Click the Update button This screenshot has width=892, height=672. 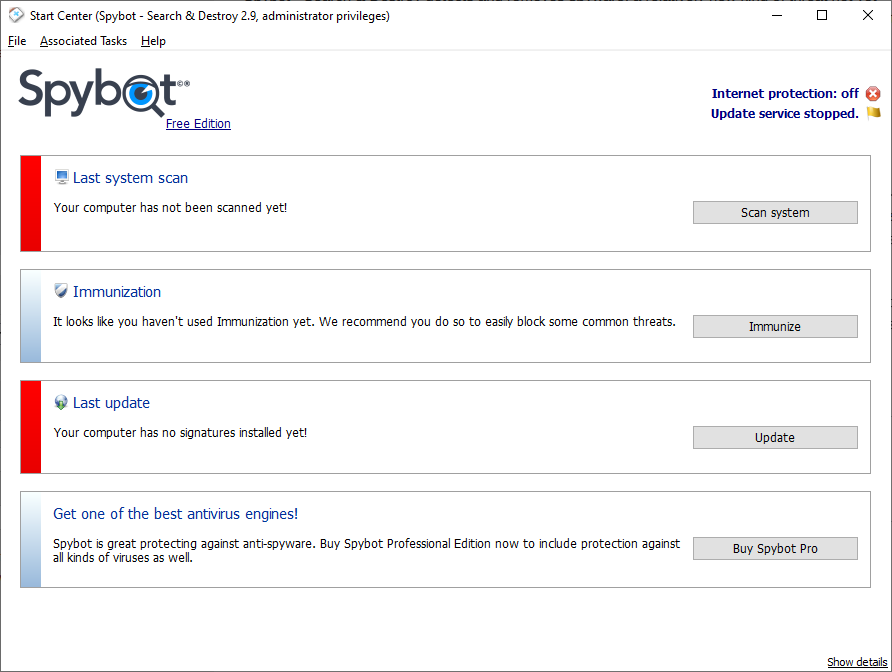point(775,438)
